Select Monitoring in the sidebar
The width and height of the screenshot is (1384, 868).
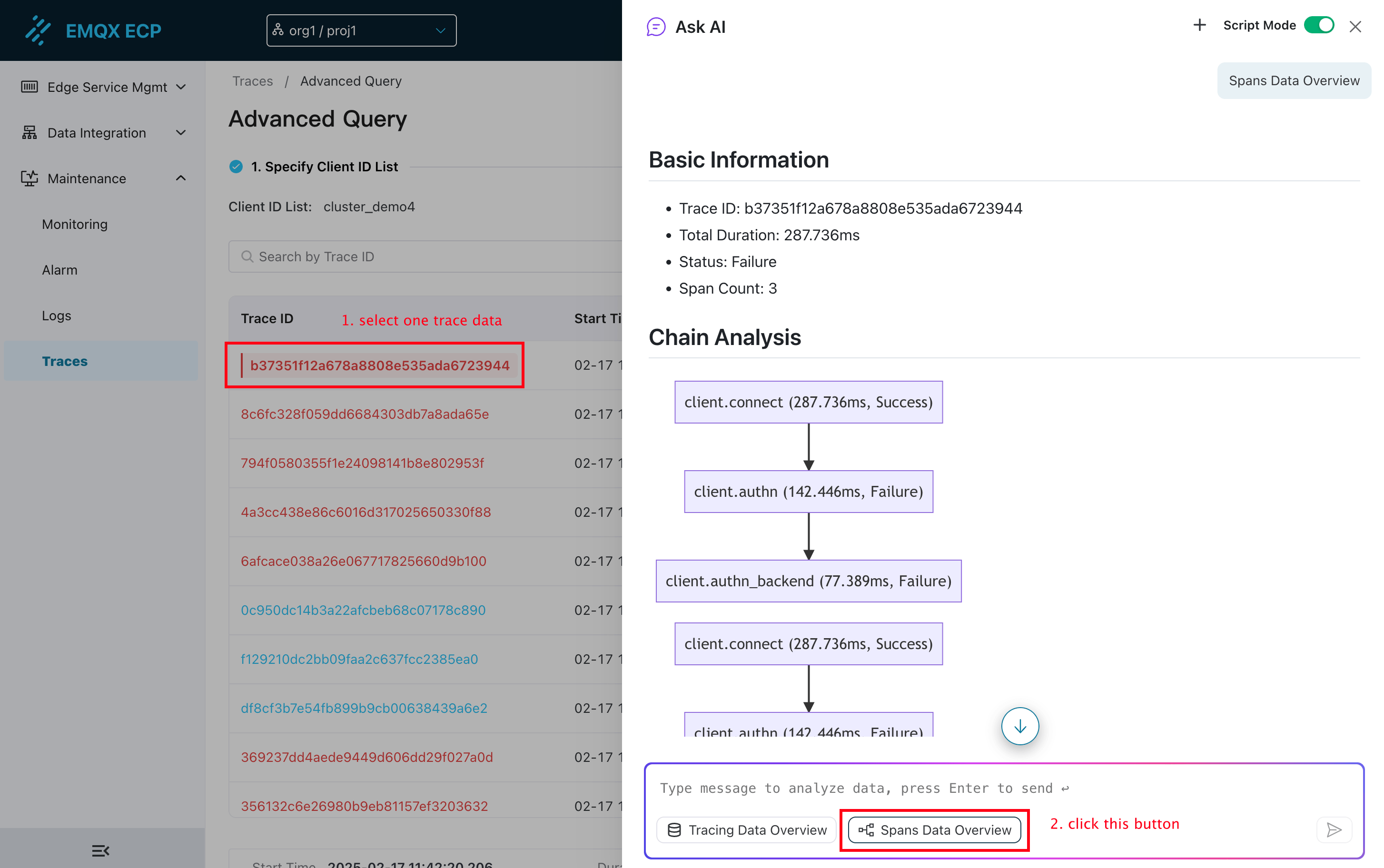click(75, 224)
